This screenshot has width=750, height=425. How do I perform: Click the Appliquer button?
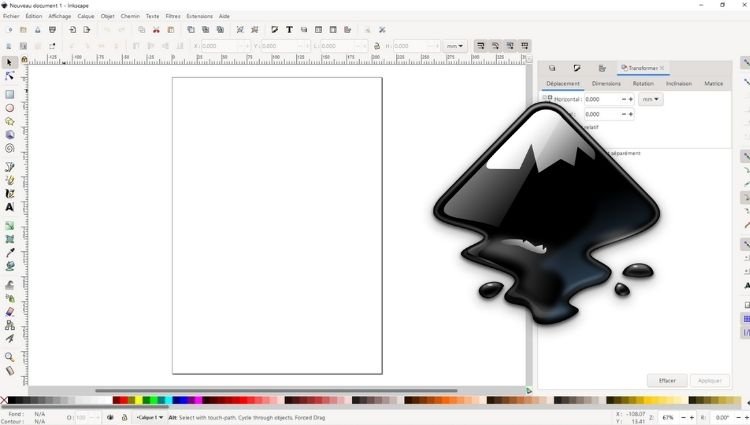point(709,381)
